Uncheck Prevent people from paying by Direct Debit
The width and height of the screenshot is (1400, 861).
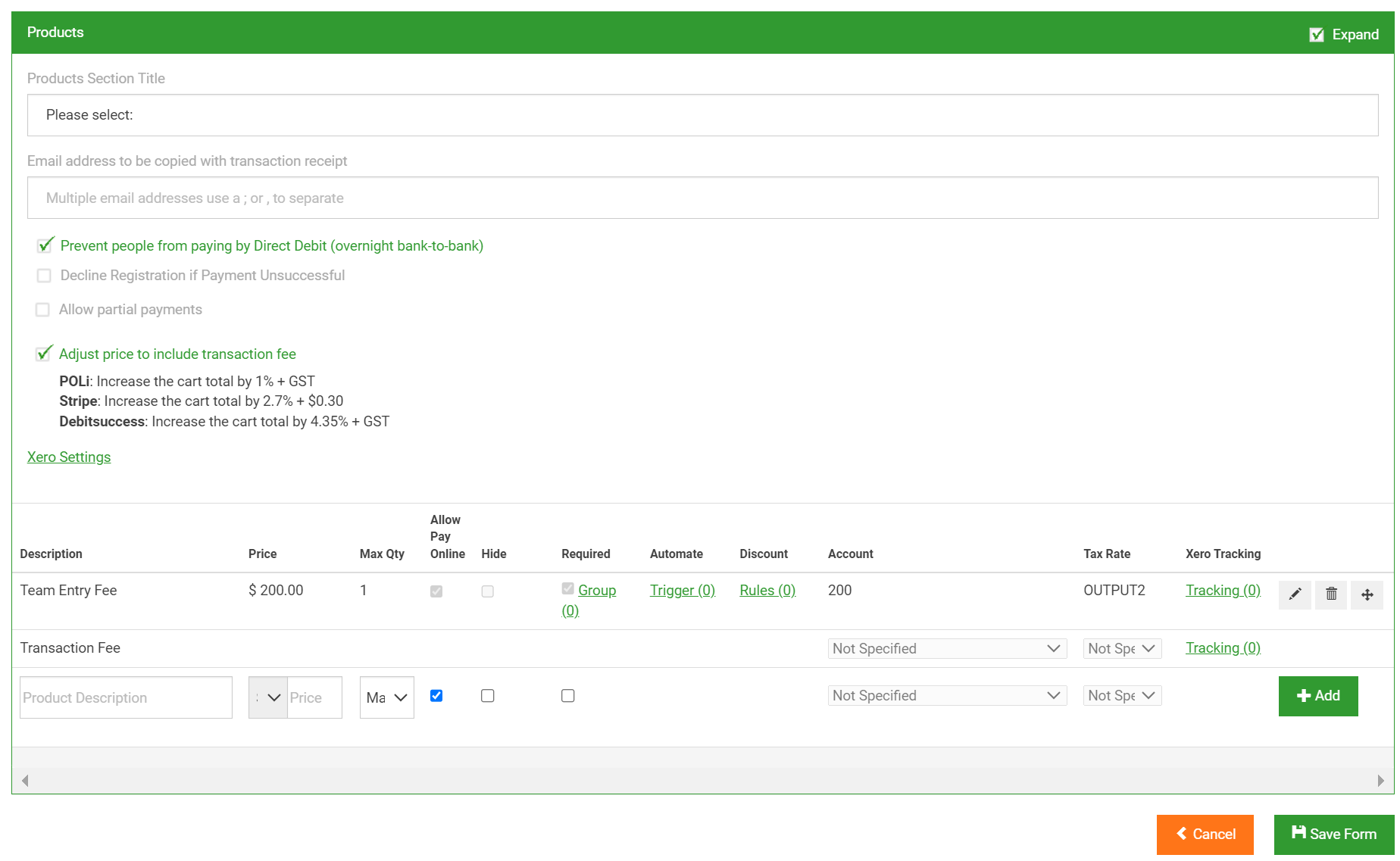point(45,245)
